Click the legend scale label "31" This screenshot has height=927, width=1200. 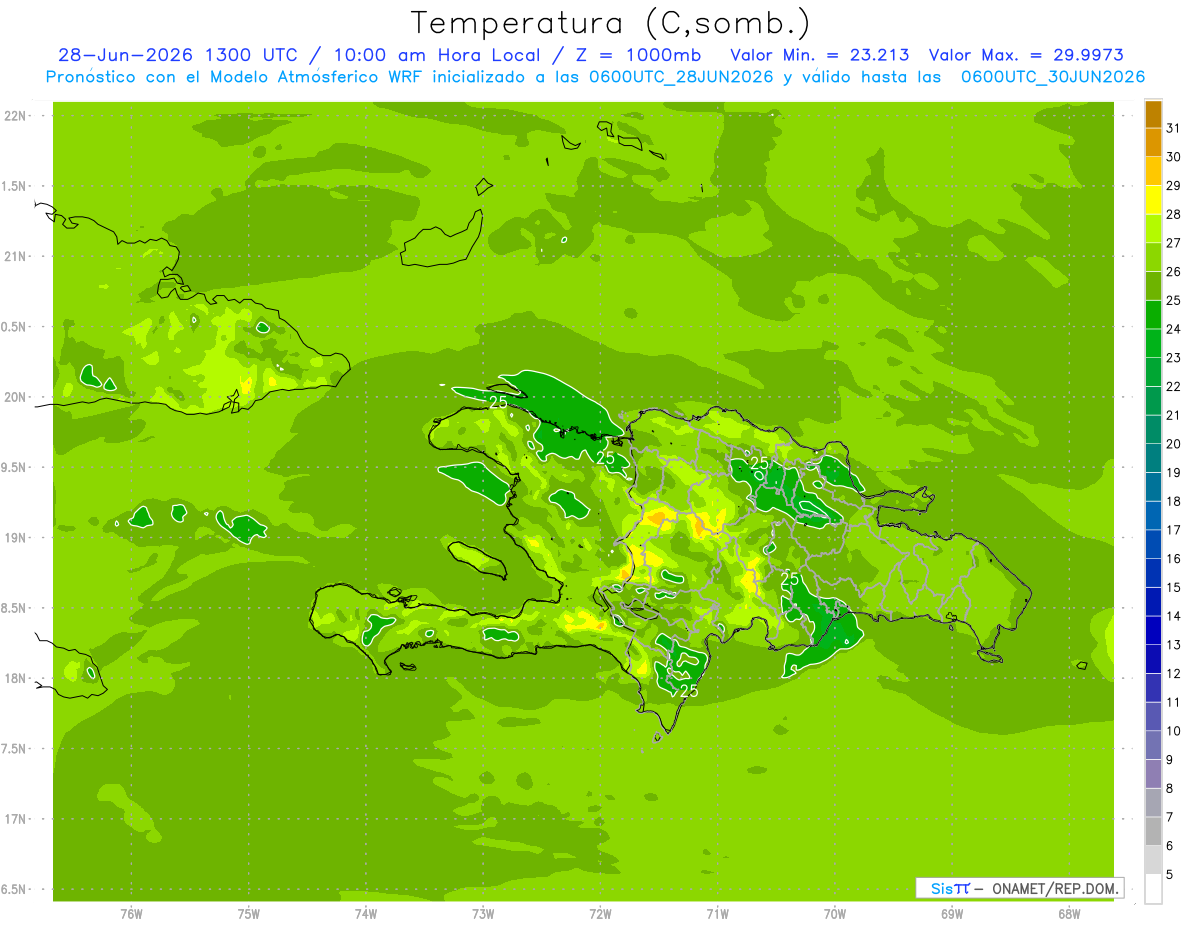(x=1174, y=128)
